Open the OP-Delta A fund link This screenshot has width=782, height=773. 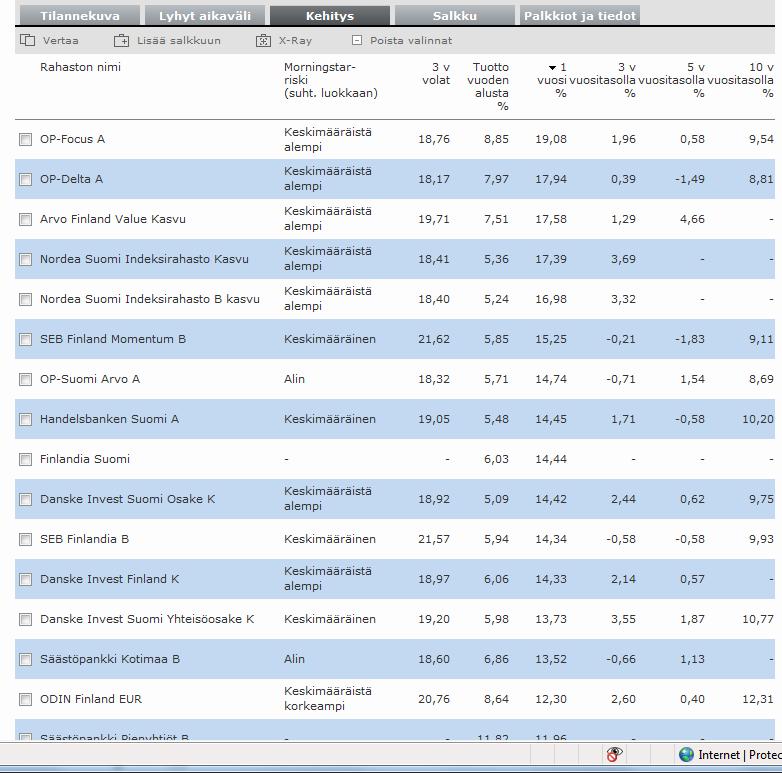[x=71, y=179]
